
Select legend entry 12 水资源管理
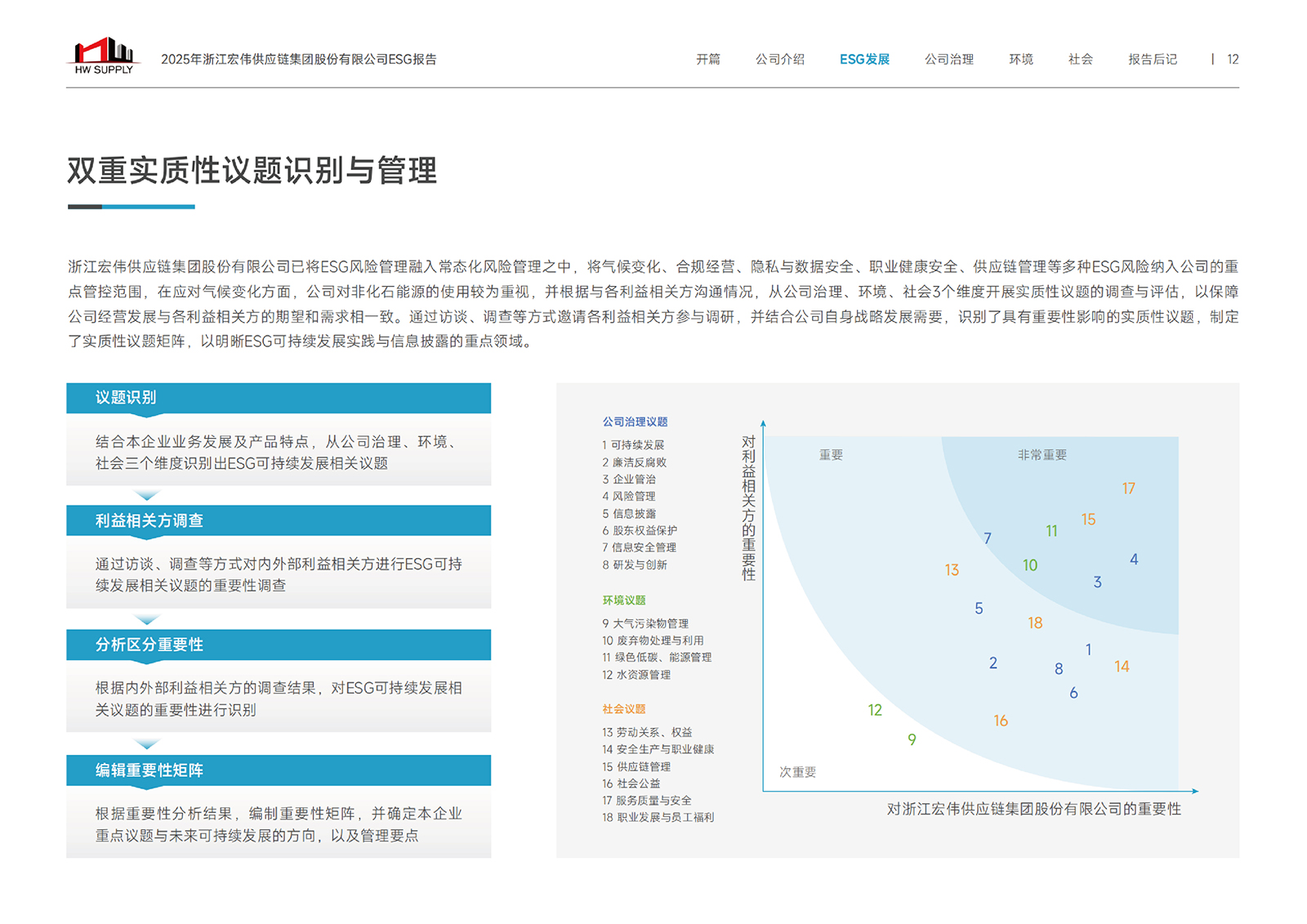pyautogui.click(x=636, y=675)
